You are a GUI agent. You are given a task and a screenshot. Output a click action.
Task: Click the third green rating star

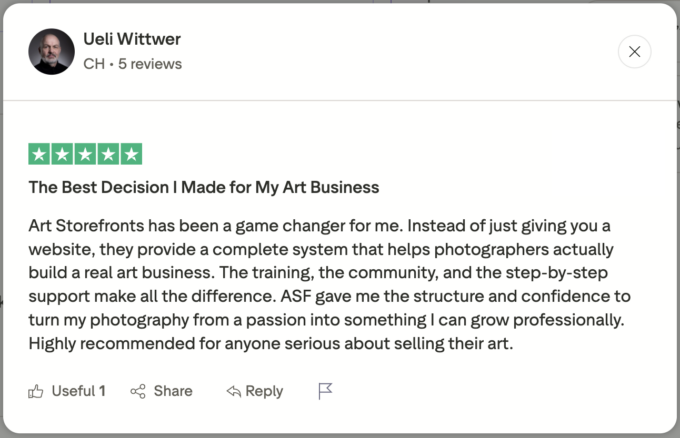point(85,154)
